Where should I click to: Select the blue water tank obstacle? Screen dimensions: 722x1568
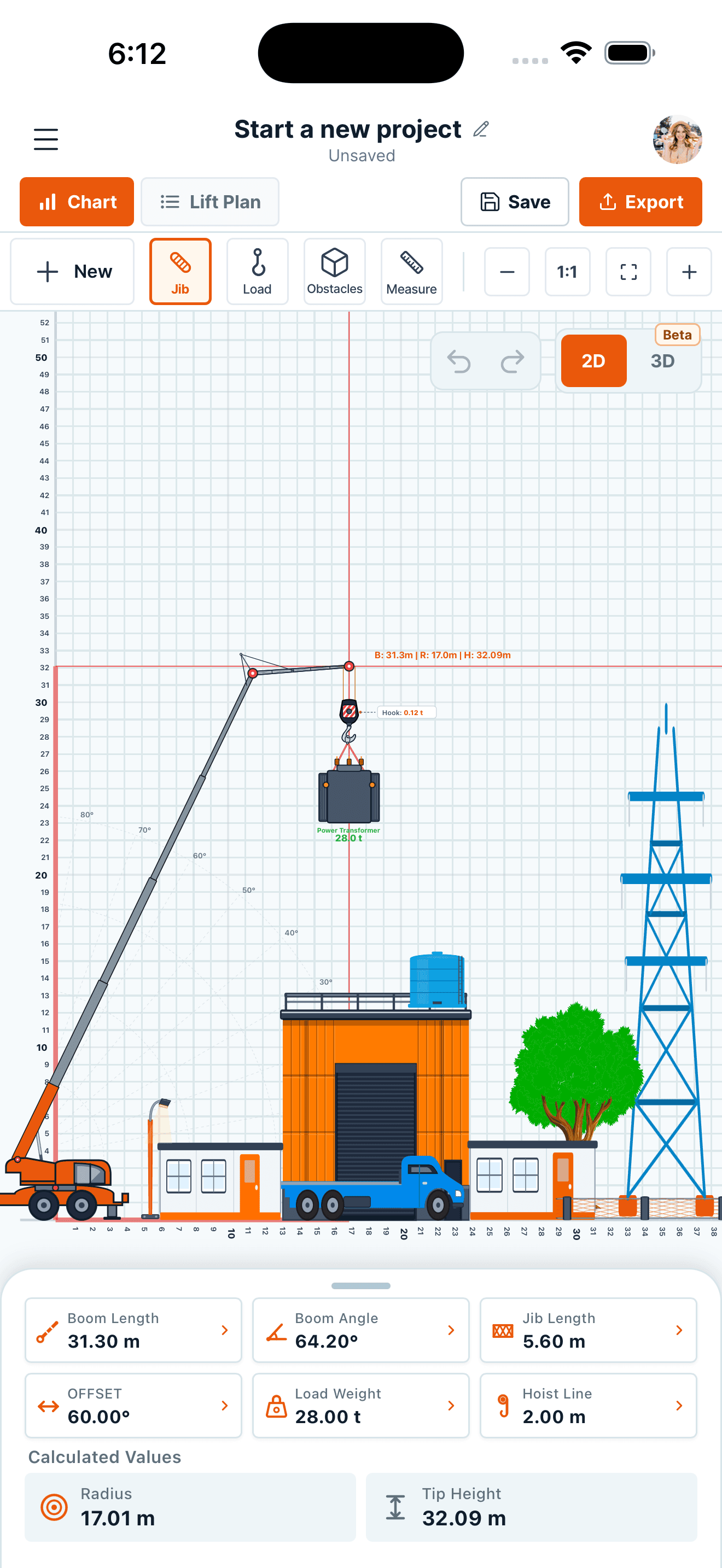pyautogui.click(x=436, y=979)
